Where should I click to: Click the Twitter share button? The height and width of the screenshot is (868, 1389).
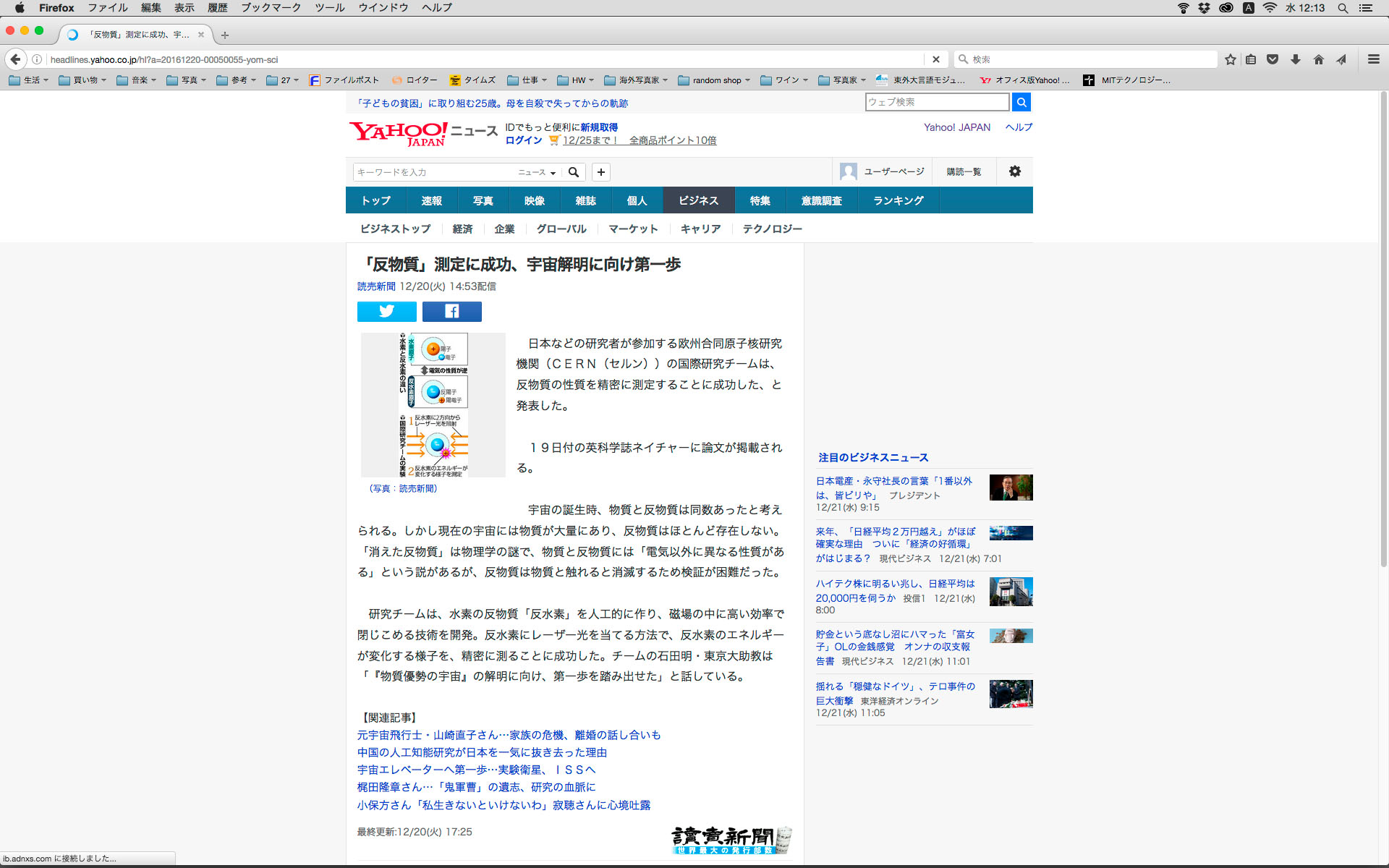[386, 311]
